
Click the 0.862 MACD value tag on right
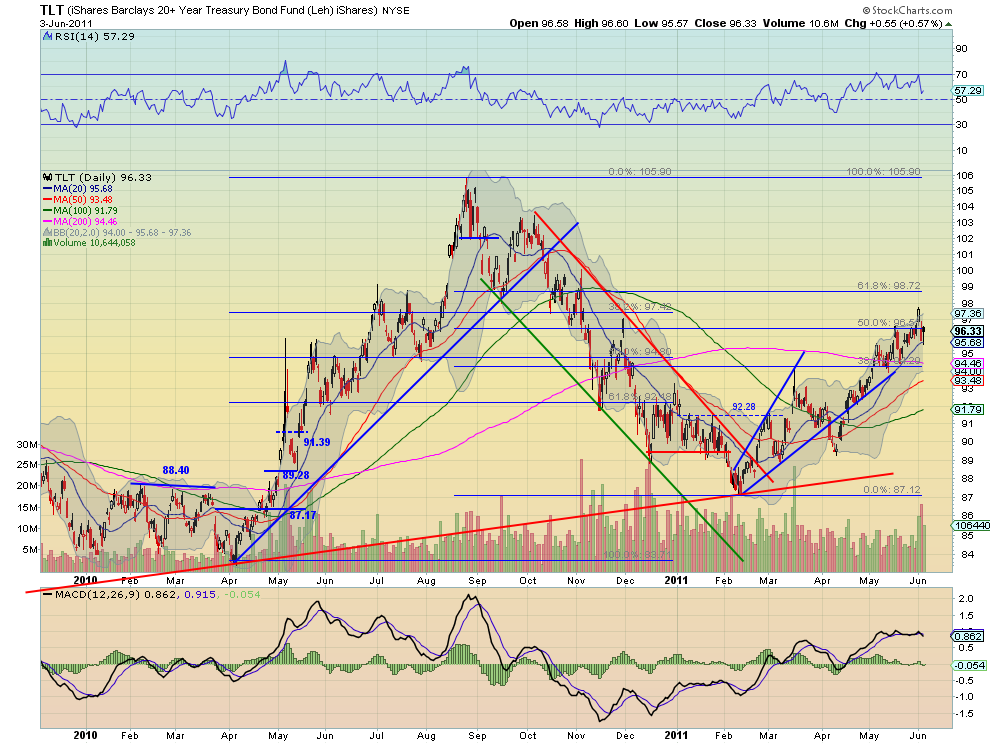click(x=967, y=636)
